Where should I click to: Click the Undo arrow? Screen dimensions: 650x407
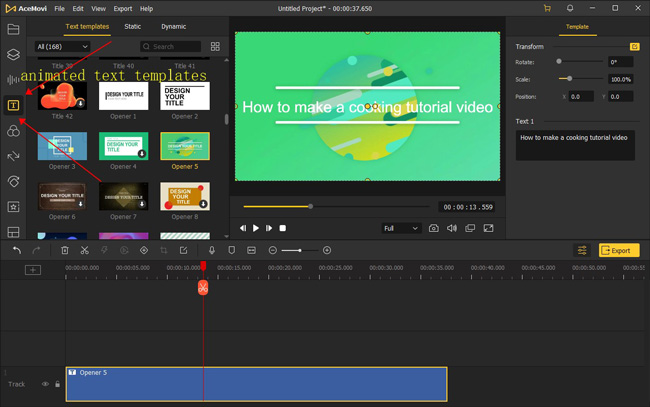coord(17,250)
